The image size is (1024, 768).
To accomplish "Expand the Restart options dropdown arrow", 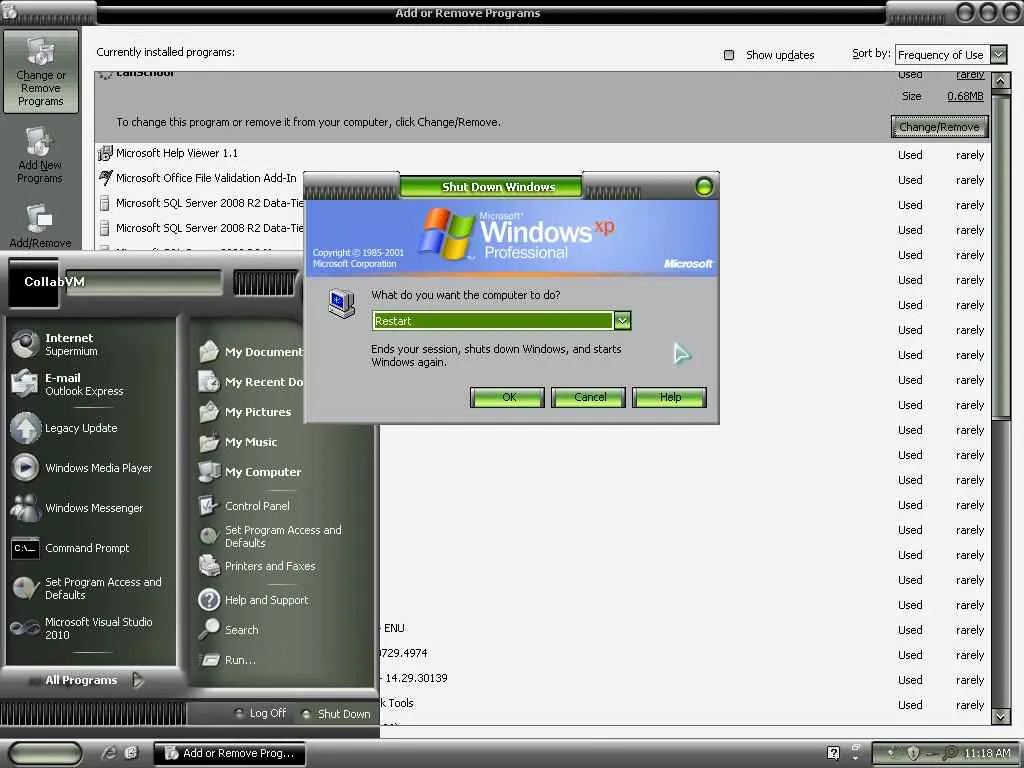I will pyautogui.click(x=622, y=321).
